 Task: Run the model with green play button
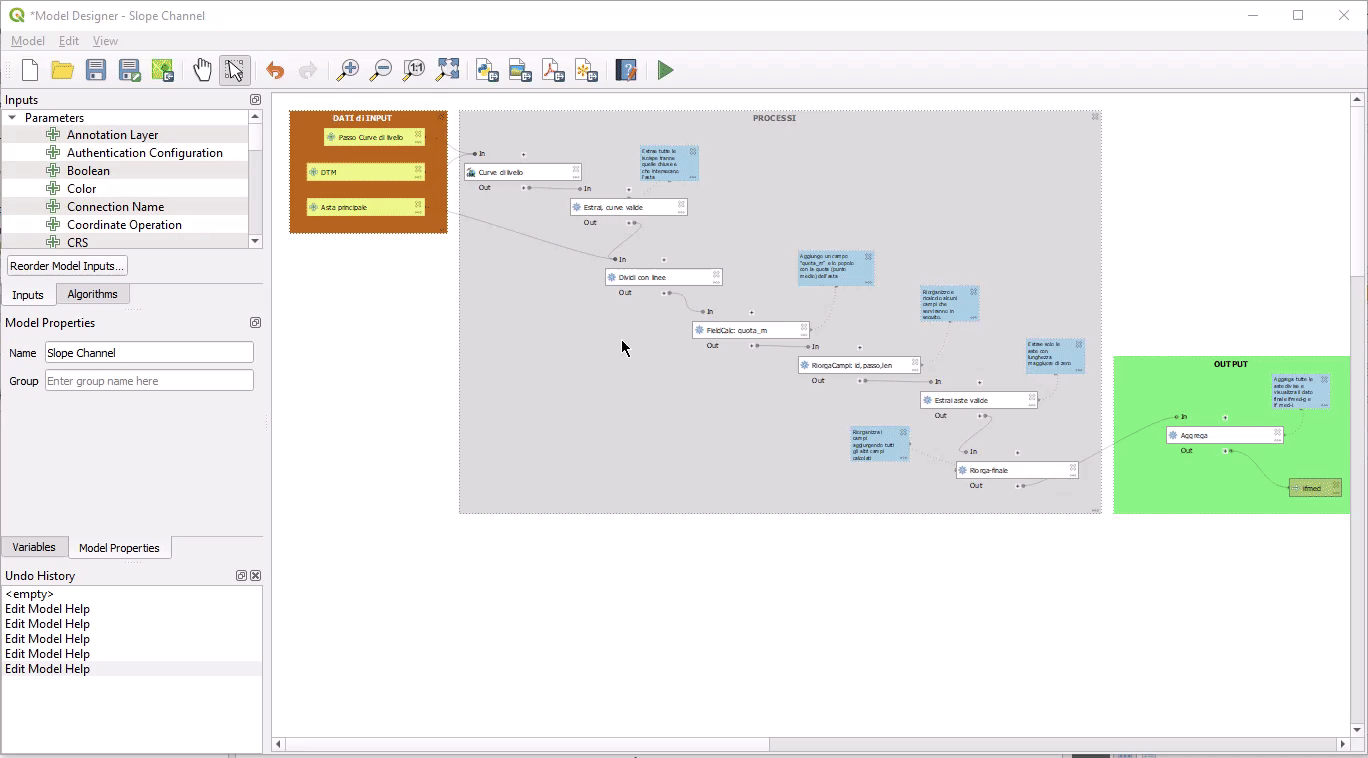click(665, 70)
